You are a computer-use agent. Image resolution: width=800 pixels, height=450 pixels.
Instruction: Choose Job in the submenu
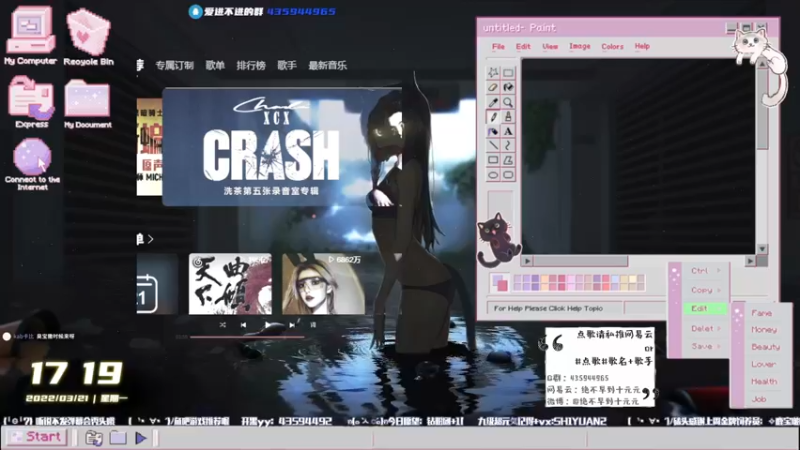coord(759,399)
